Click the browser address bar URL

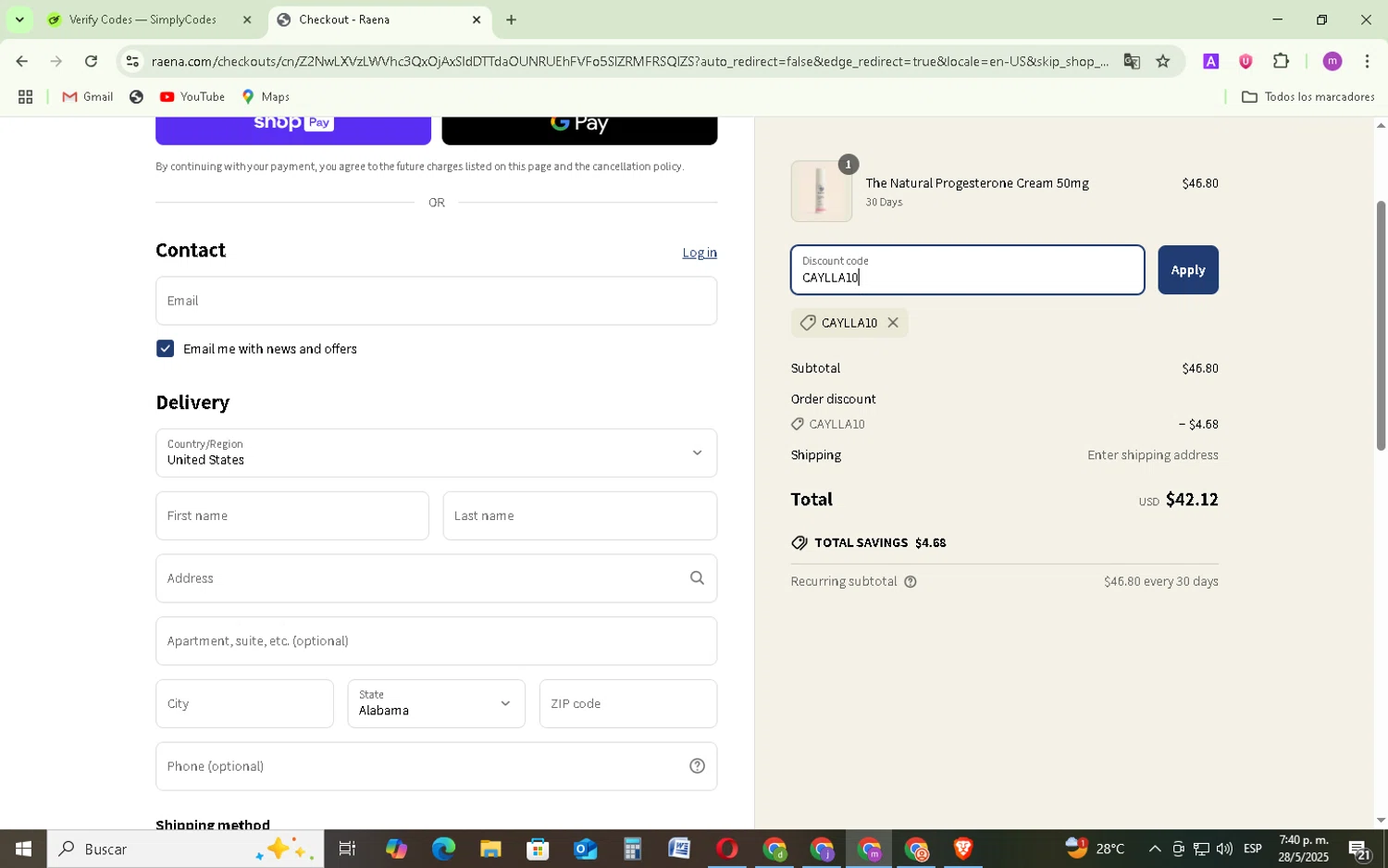coord(629,61)
